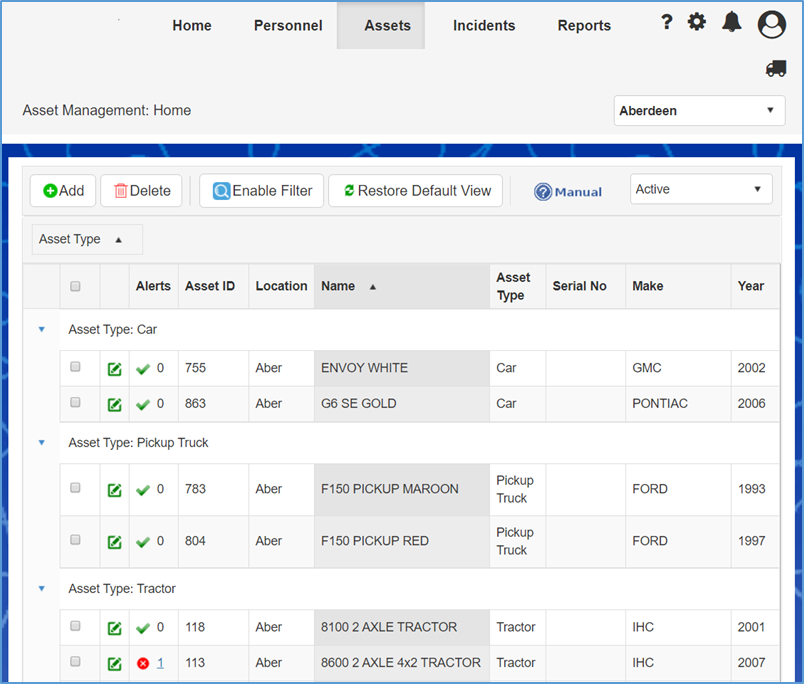Sort by the Name column header
This screenshot has width=804, height=684.
(338, 286)
